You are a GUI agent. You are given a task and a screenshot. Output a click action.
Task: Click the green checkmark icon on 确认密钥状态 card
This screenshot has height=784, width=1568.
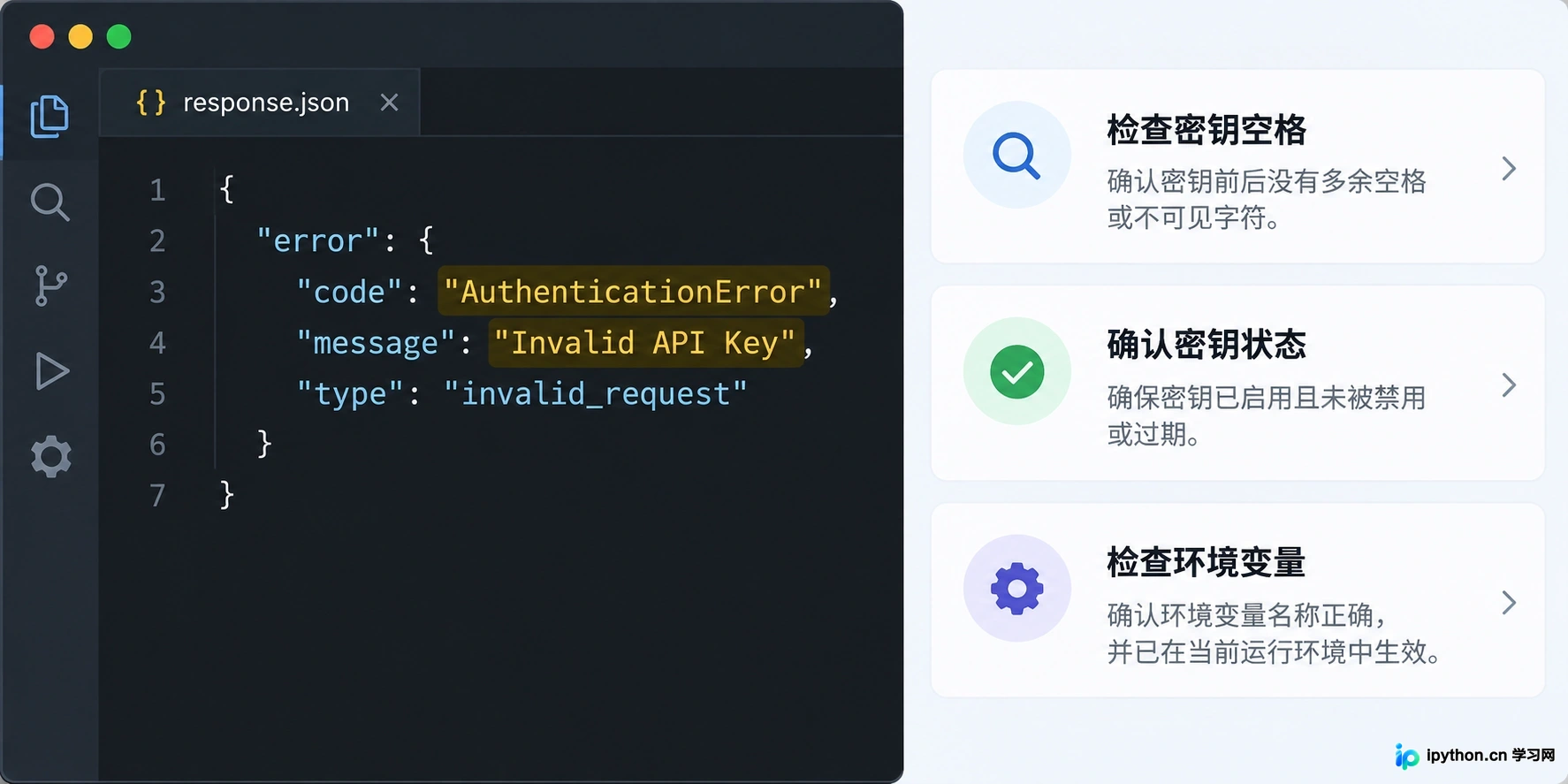click(1016, 372)
